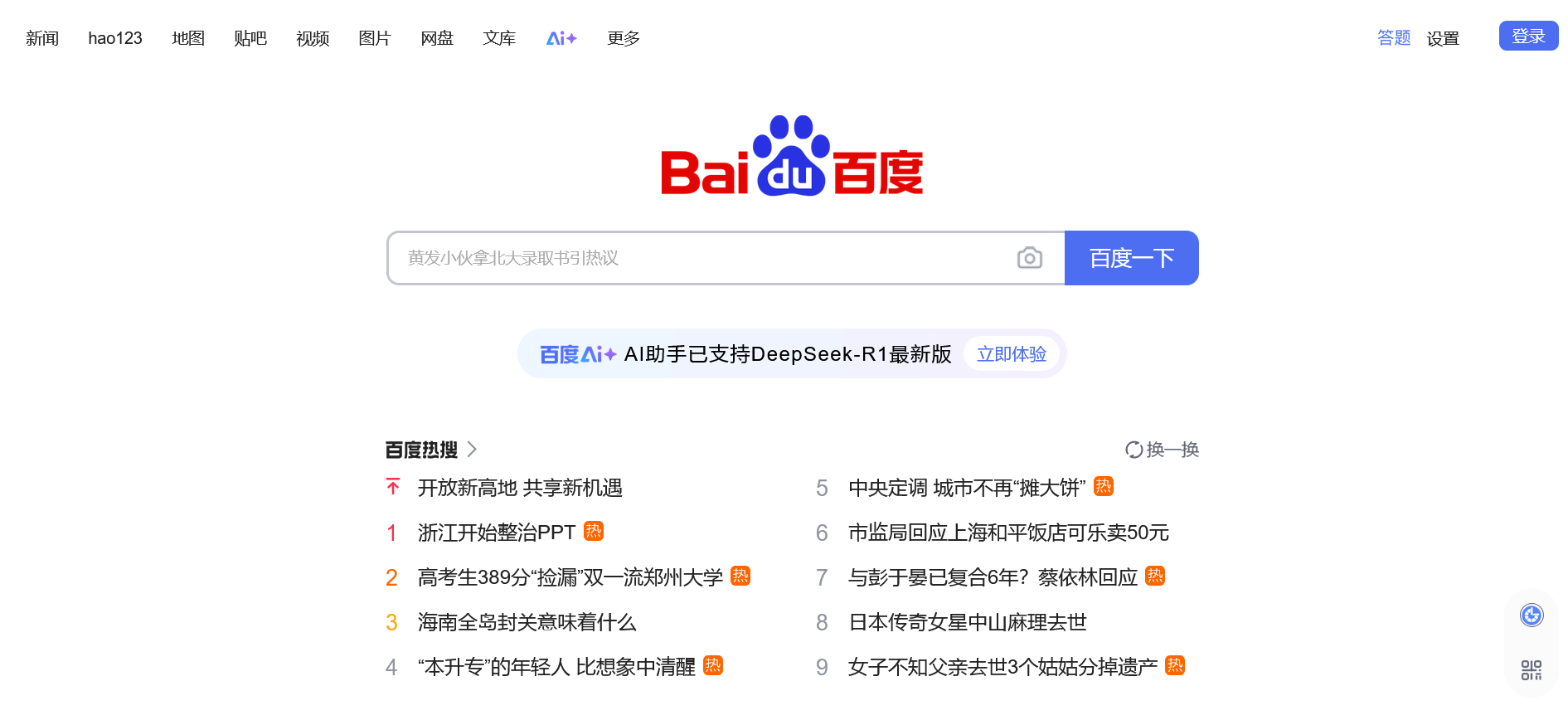
Task: Open hot topic 浙江开始整治PPT
Action: pos(497,533)
